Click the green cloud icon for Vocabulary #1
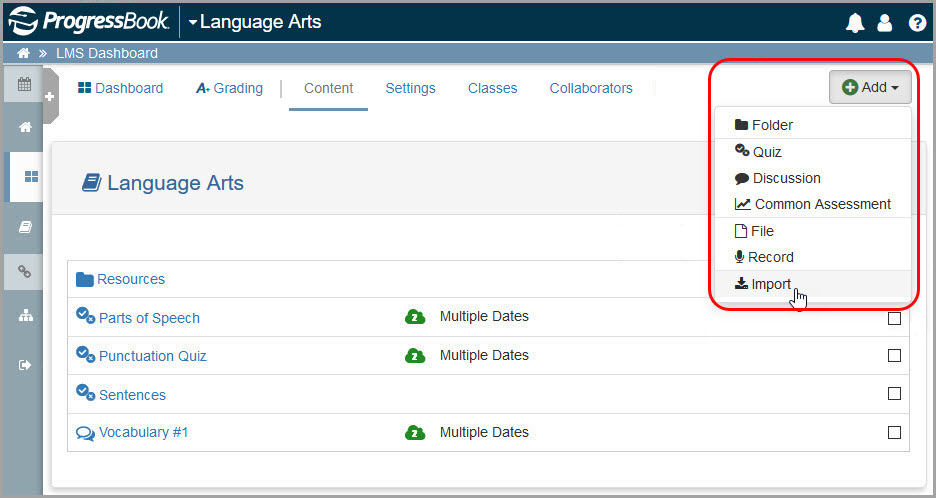The image size is (936, 498). click(415, 433)
